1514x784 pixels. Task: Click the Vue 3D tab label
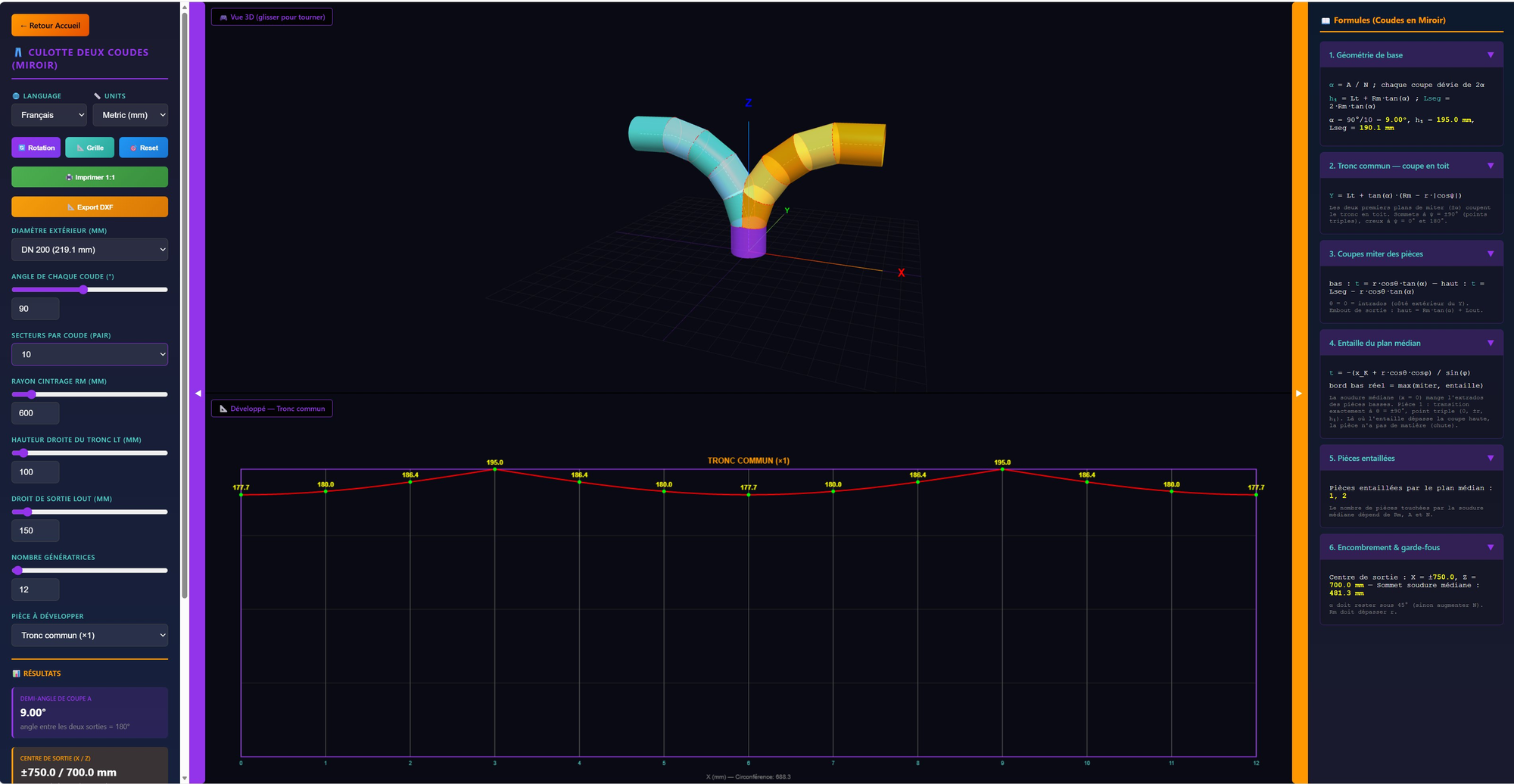272,17
